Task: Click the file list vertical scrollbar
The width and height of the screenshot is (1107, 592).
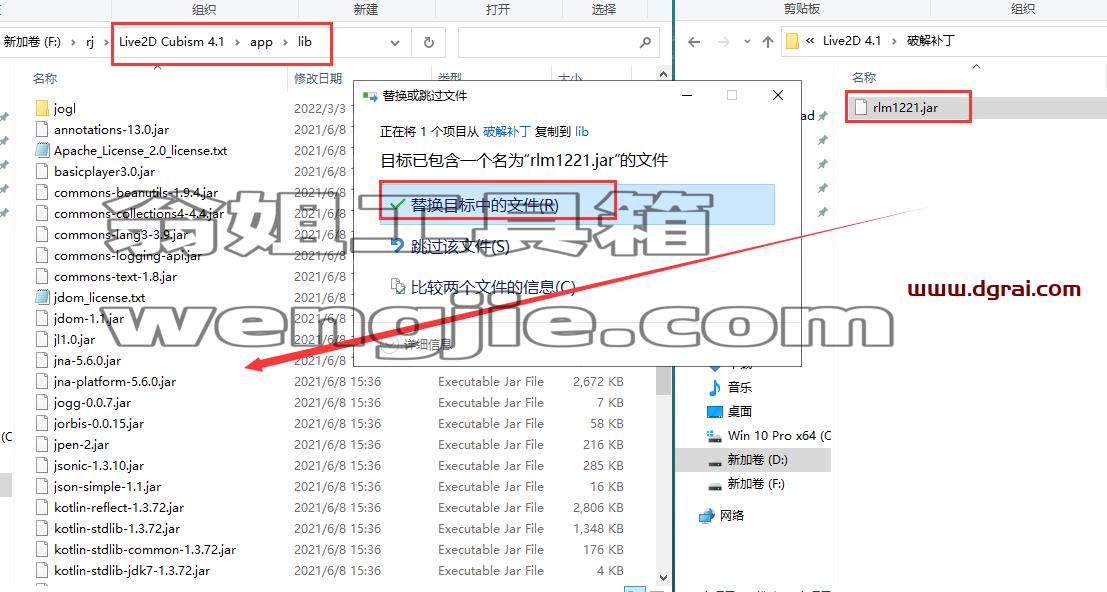Action: pyautogui.click(x=663, y=325)
